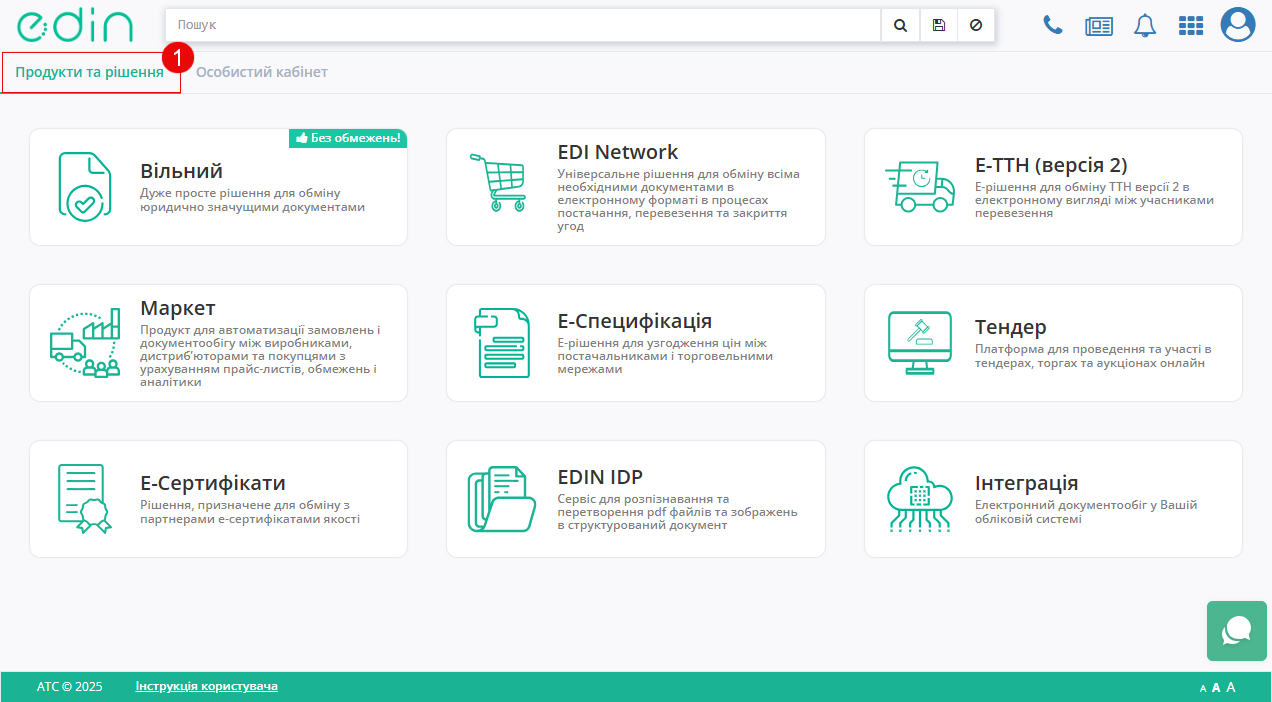1272x702 pixels.
Task: Switch to Продукти та рішення tab
Action: [90, 72]
